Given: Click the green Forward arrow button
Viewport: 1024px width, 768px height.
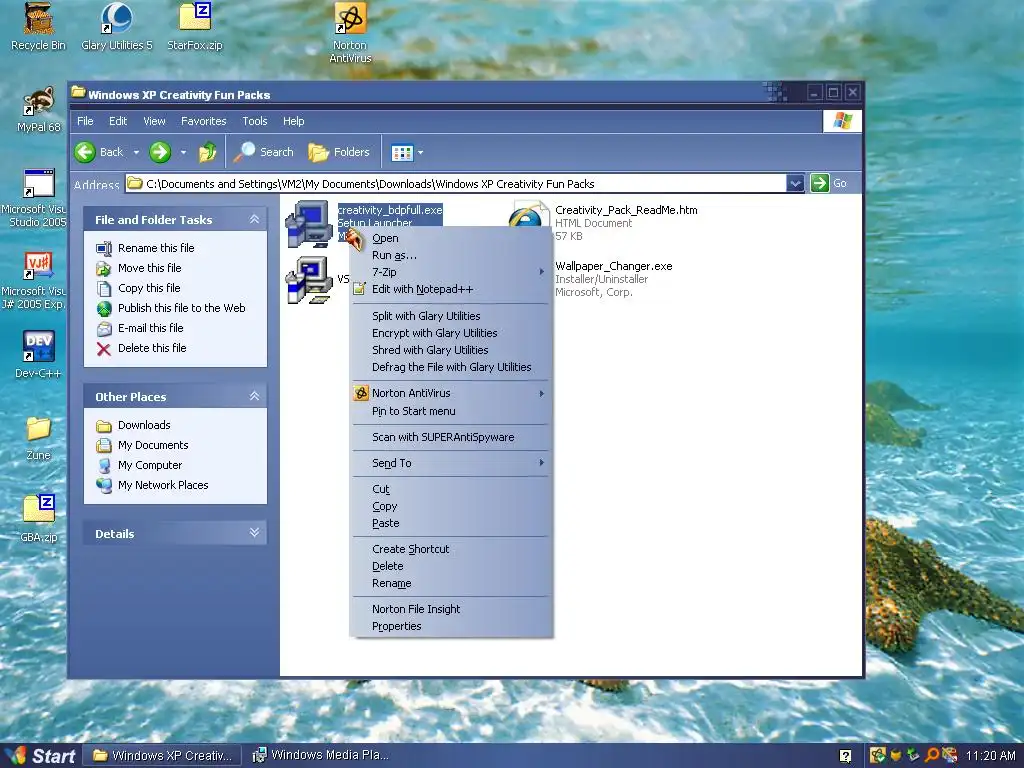Looking at the screenshot, I should pyautogui.click(x=160, y=152).
